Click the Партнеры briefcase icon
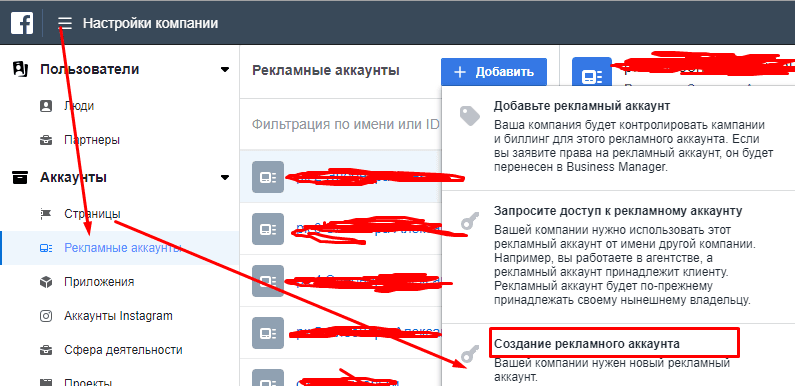795x386 pixels. [x=46, y=140]
